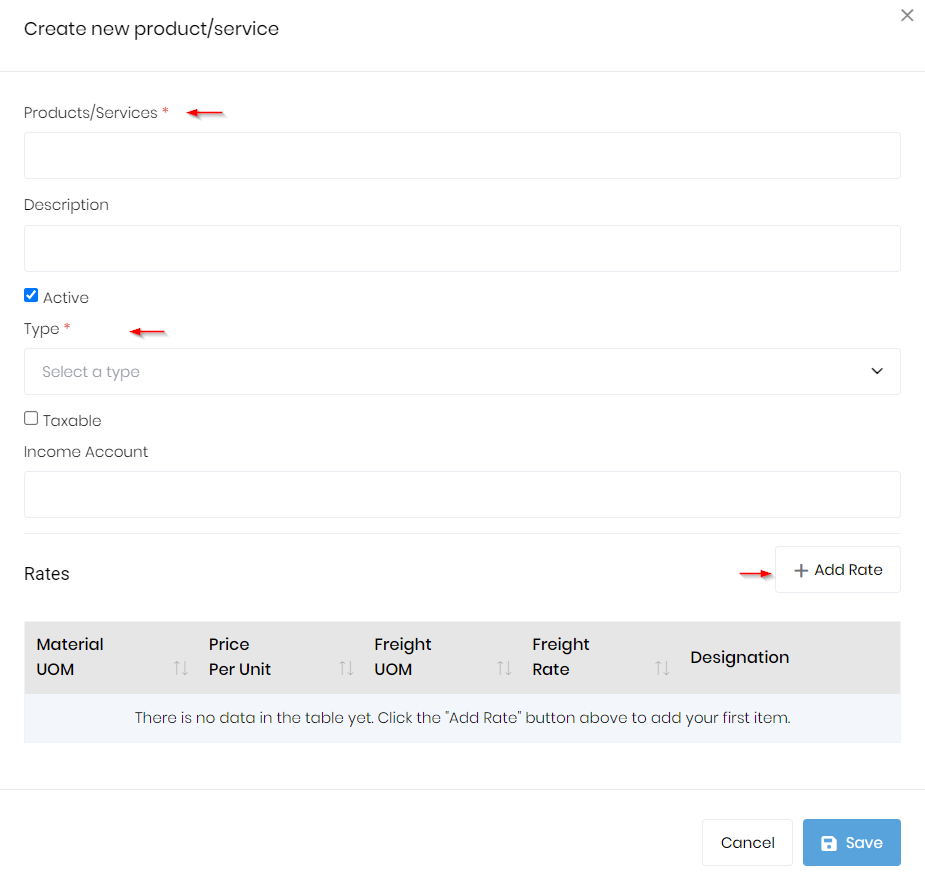Viewport: 925px width, 875px height.
Task: Sort by Material UOM sort arrows
Action: (x=181, y=668)
